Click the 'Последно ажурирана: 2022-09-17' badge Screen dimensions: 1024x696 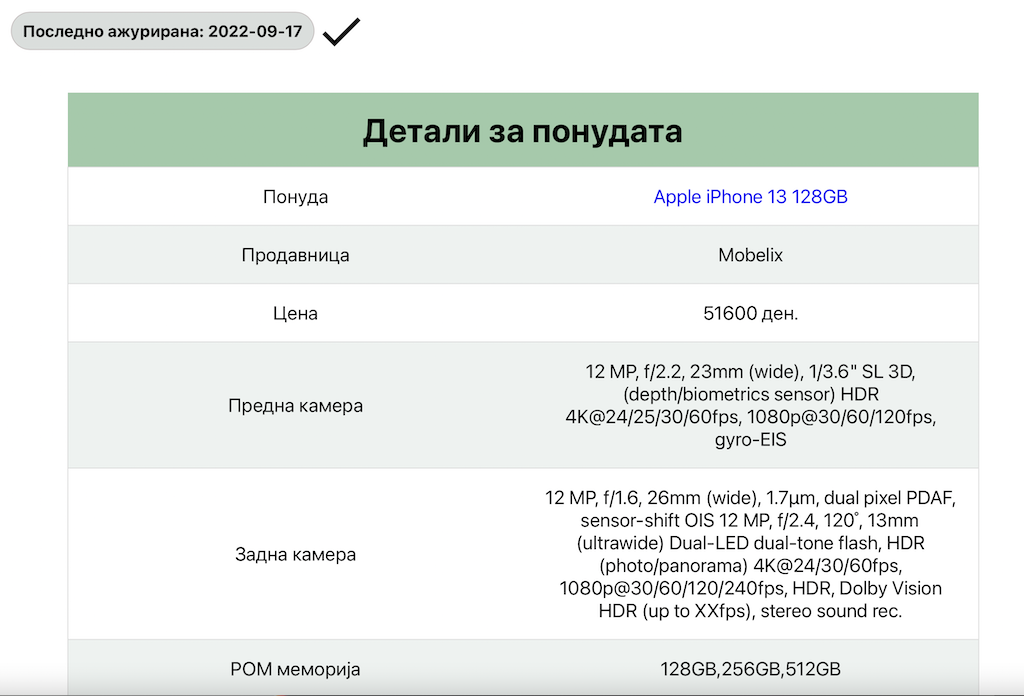point(162,32)
